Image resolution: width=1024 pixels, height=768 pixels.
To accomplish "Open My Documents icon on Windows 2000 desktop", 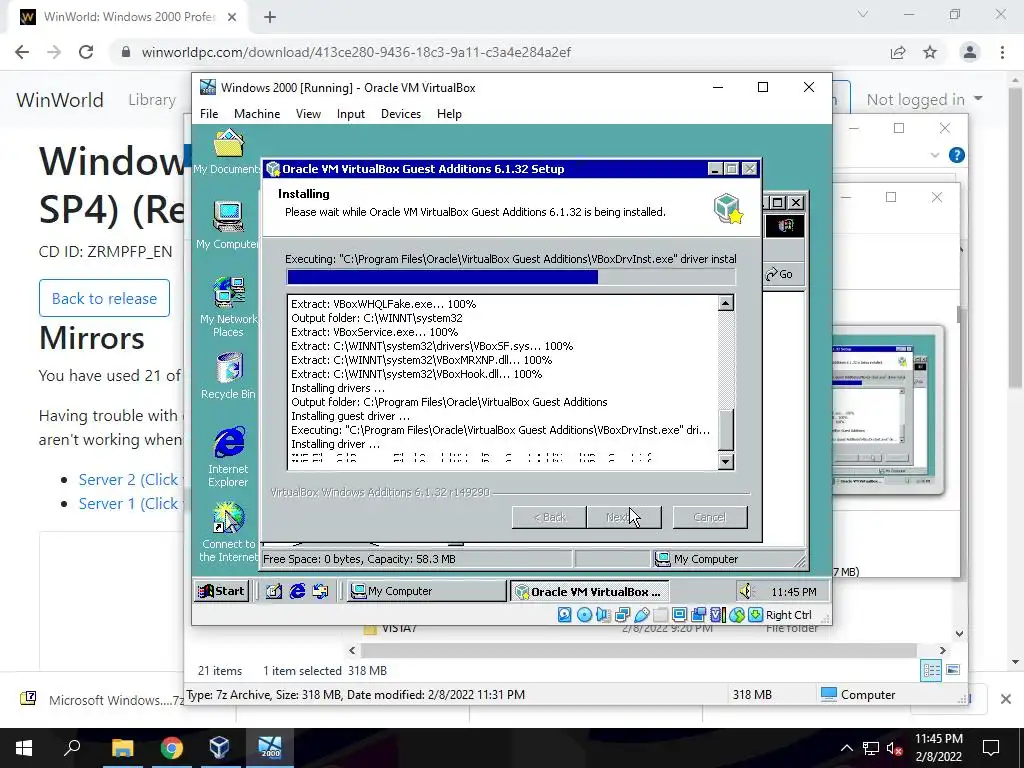I will 228,152.
